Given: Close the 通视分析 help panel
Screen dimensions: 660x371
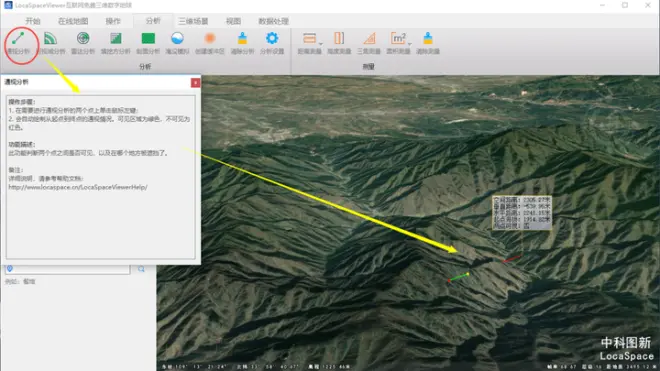Looking at the screenshot, I should click(195, 83).
